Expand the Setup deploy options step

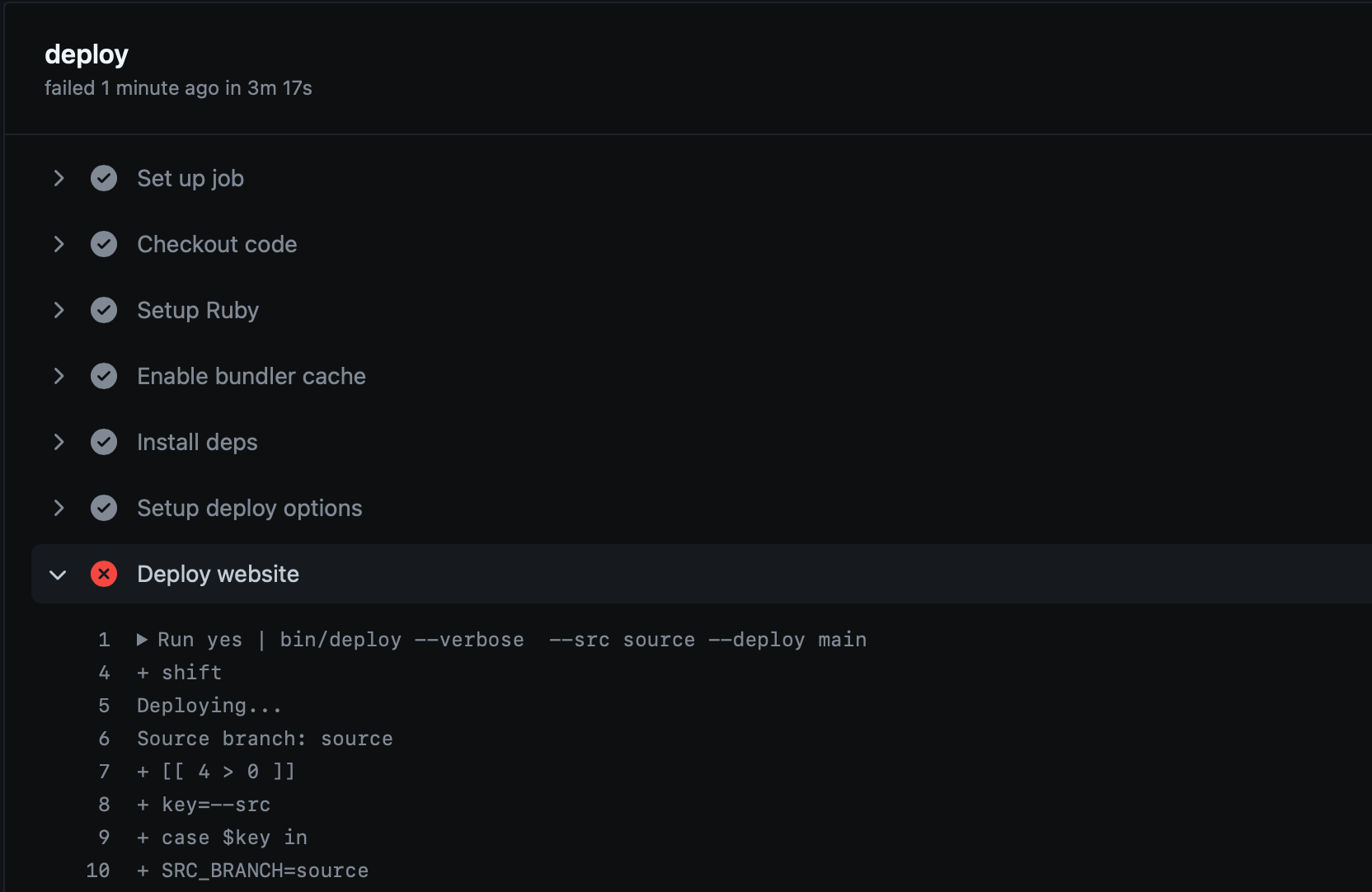pos(59,508)
